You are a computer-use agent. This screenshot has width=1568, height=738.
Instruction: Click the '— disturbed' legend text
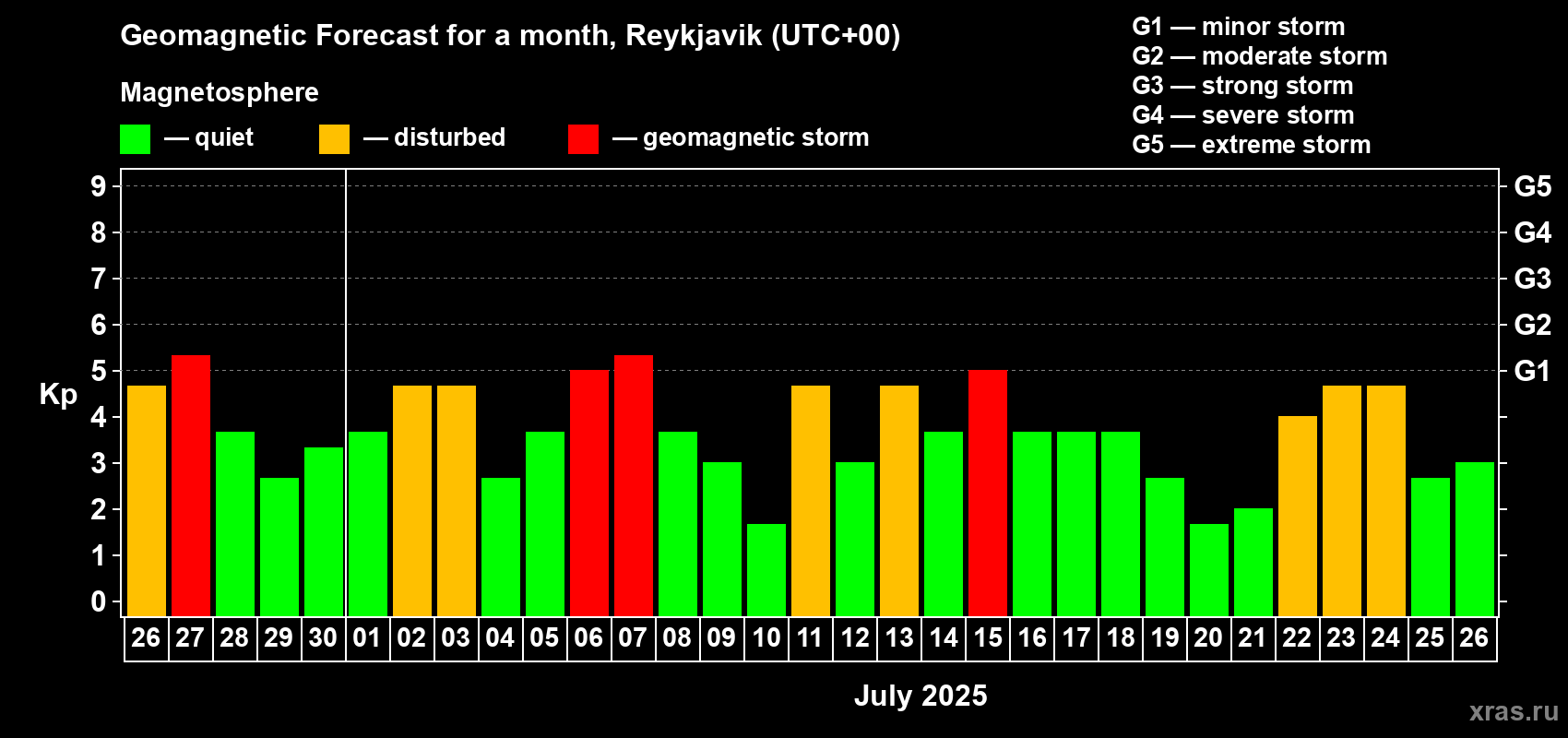click(434, 137)
